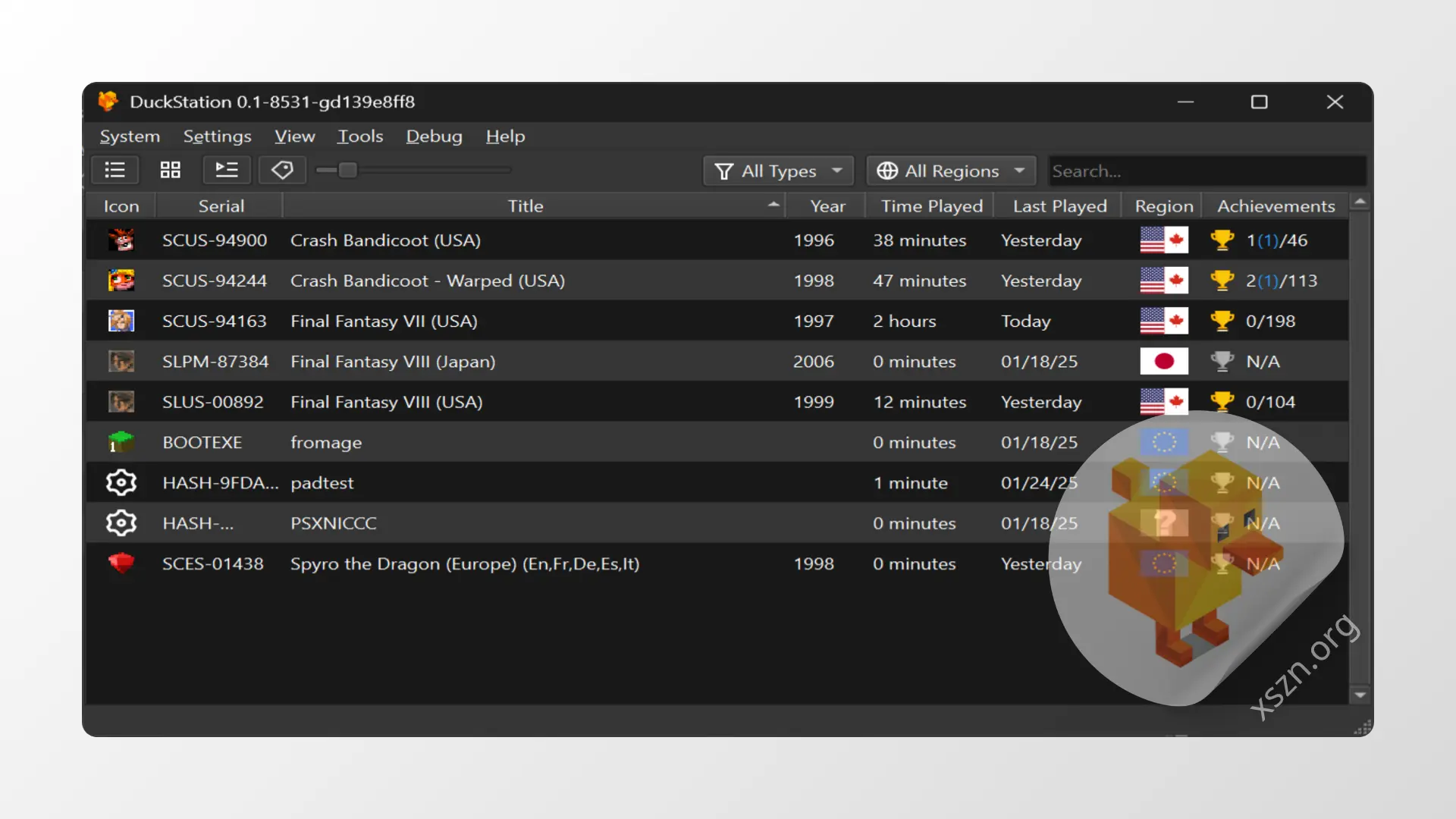Select the padtest entry title

322,483
